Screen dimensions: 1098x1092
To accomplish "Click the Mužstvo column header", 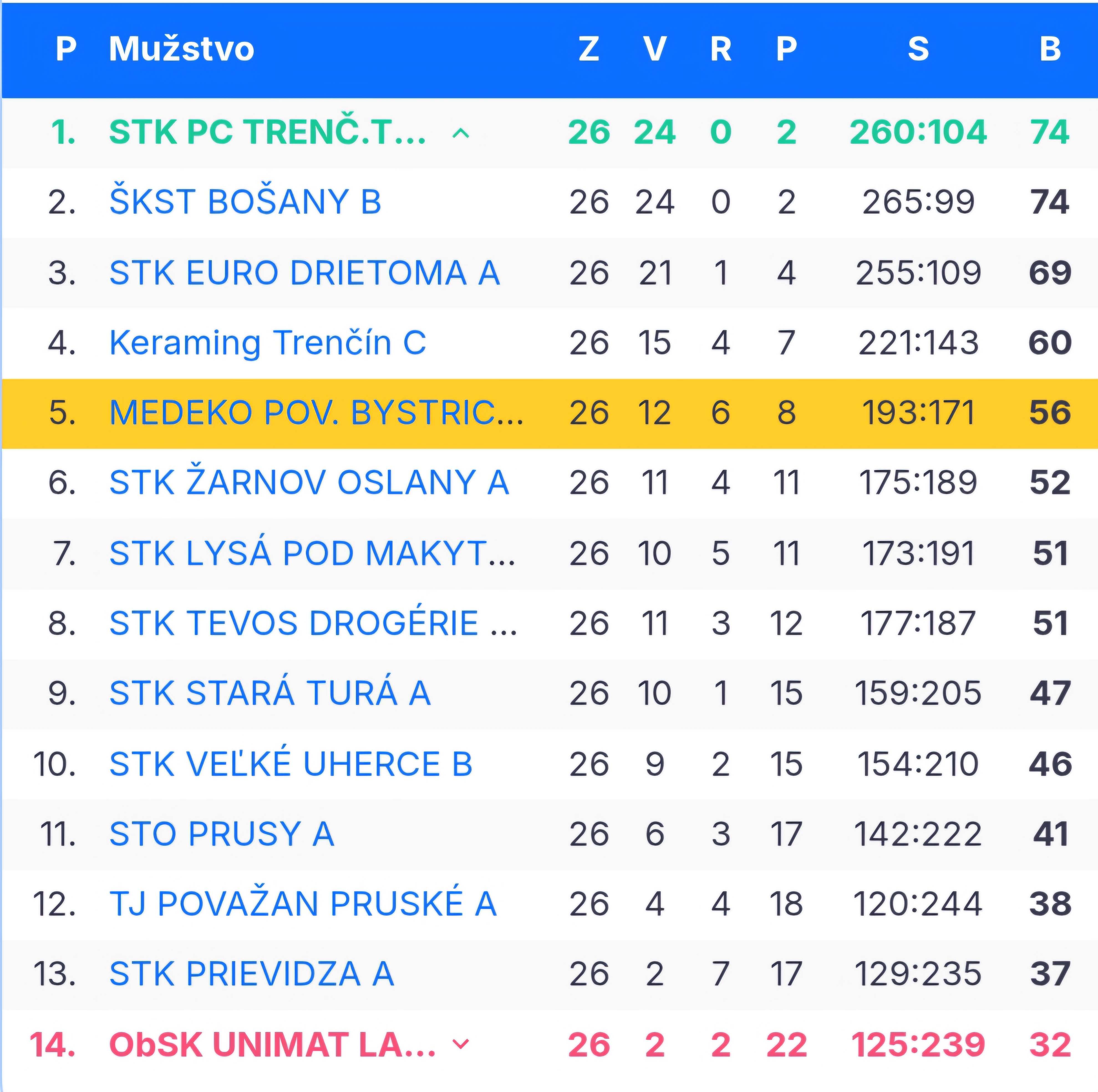I will tap(181, 49).
